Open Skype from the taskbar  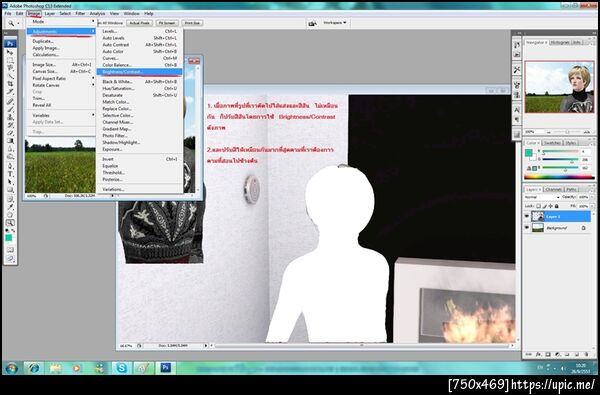[x=121, y=368]
